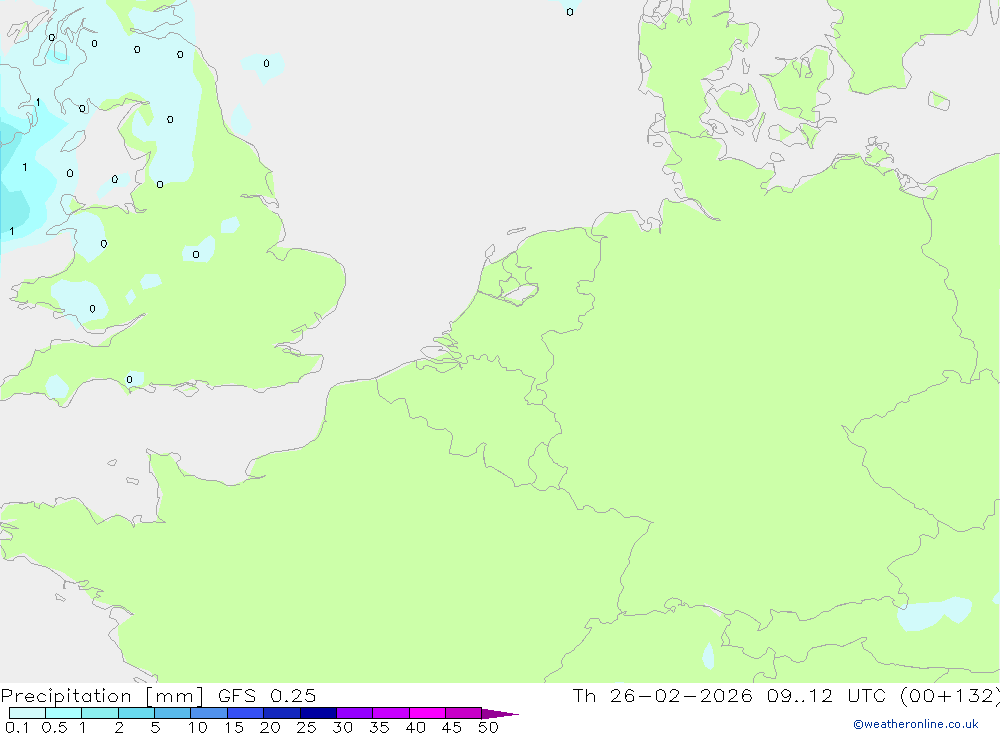
Task: Click the '0.1' legend scale label
Action: pos(17,727)
